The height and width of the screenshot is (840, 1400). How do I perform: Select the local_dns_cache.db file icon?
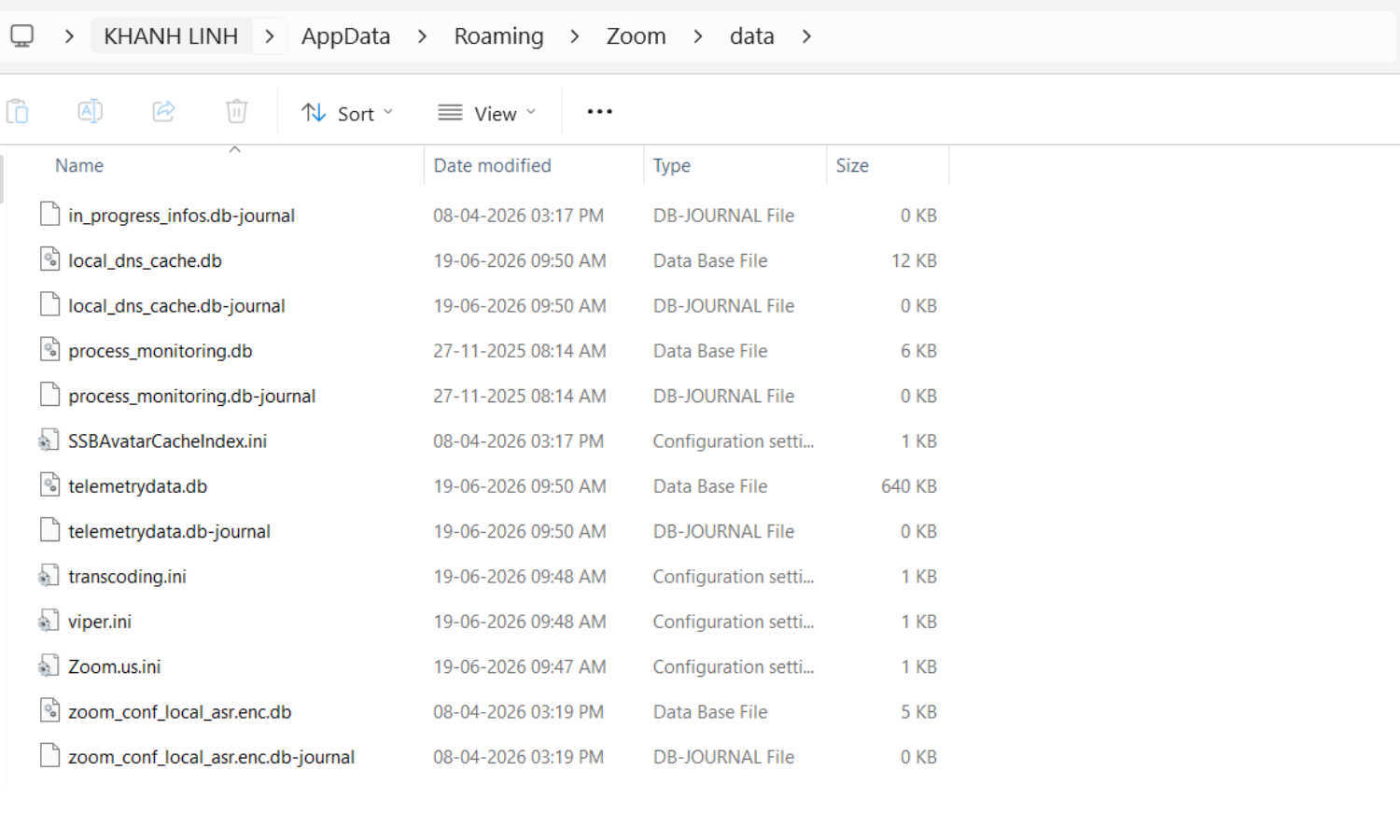(50, 259)
